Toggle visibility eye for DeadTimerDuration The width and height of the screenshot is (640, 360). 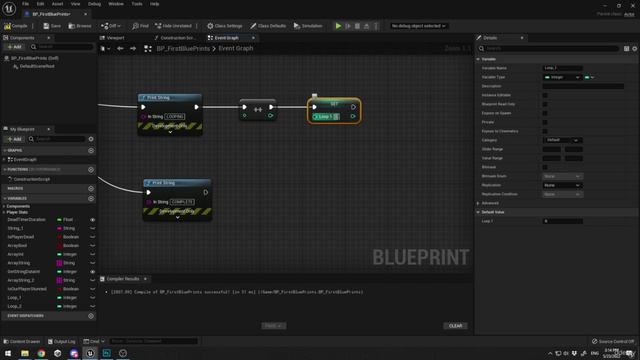(x=92, y=220)
